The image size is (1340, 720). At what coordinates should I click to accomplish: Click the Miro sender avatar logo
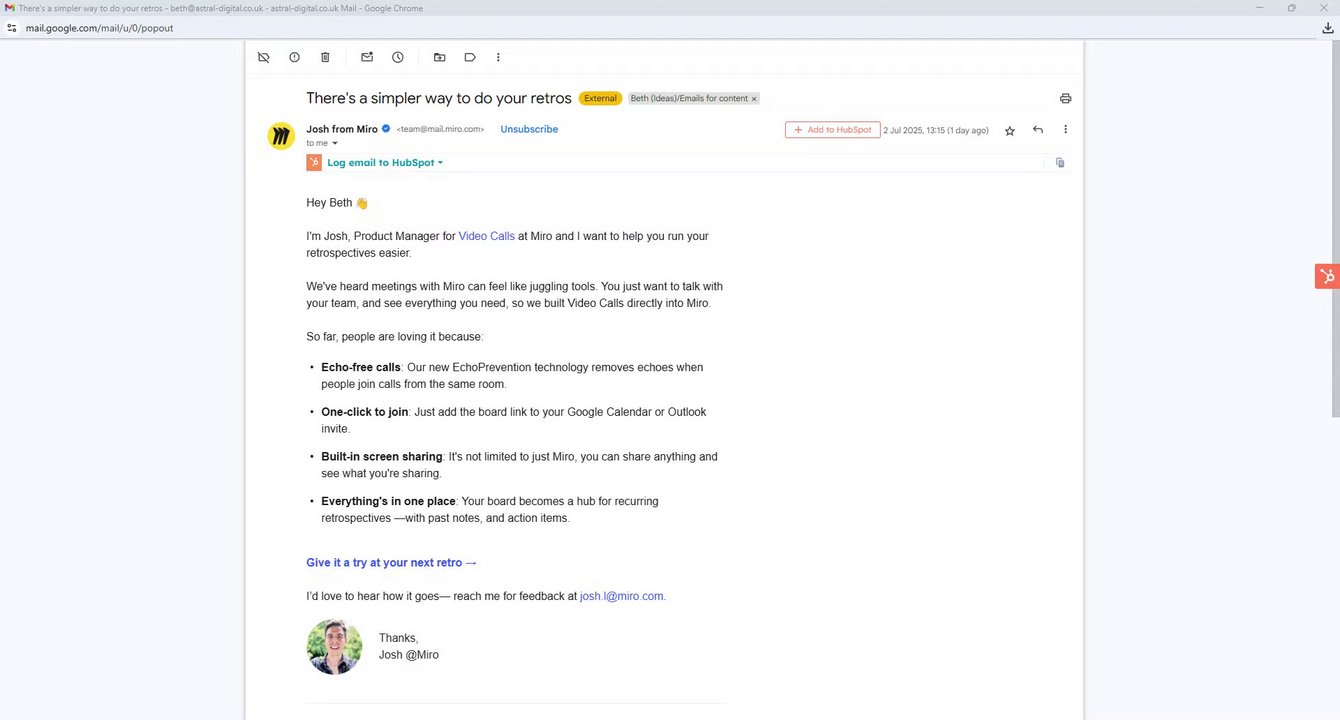coord(281,136)
